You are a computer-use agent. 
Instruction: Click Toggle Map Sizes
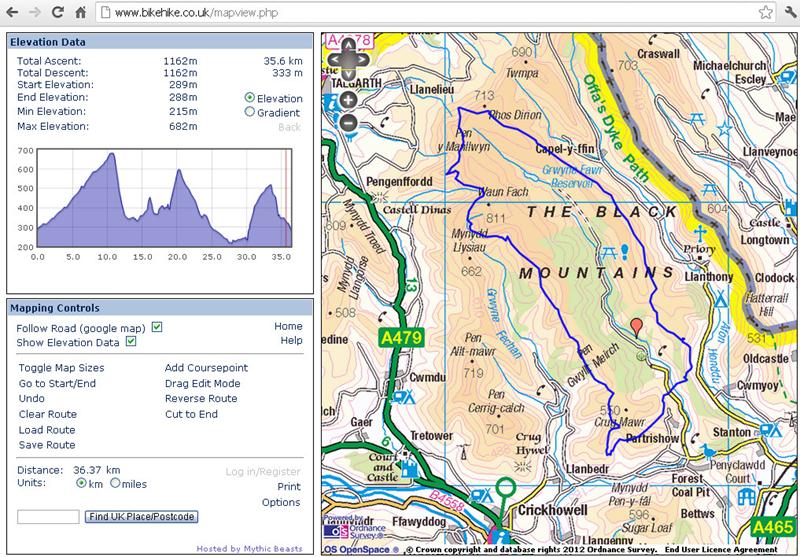click(x=61, y=368)
